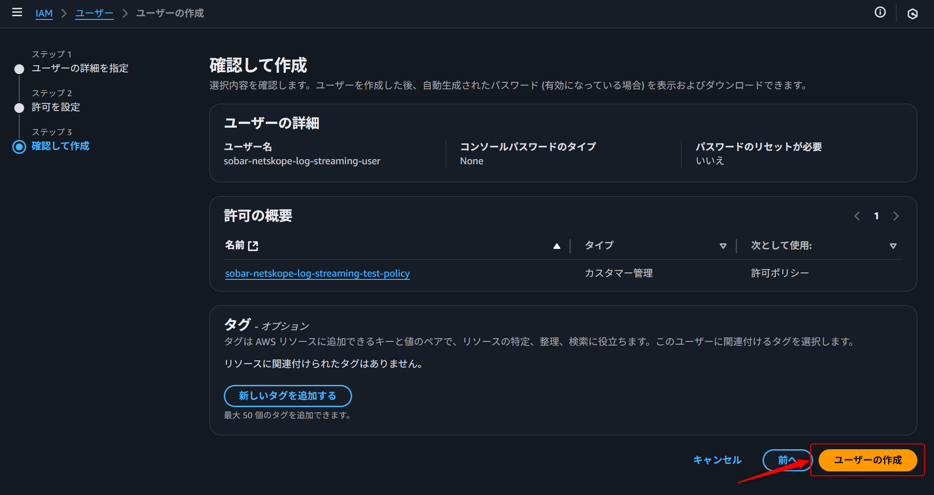Open 次として使用 column sort dropdown
The image size is (934, 495).
click(x=893, y=246)
